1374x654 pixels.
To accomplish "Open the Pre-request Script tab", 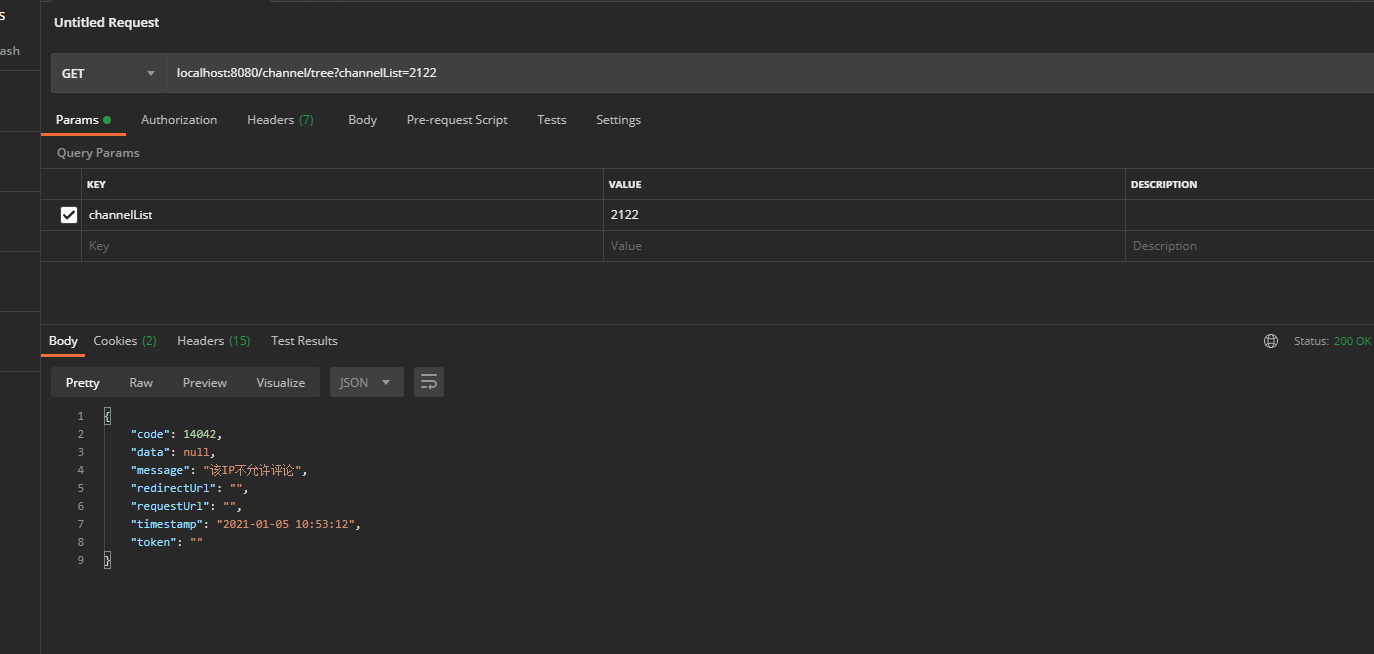I will [x=457, y=120].
